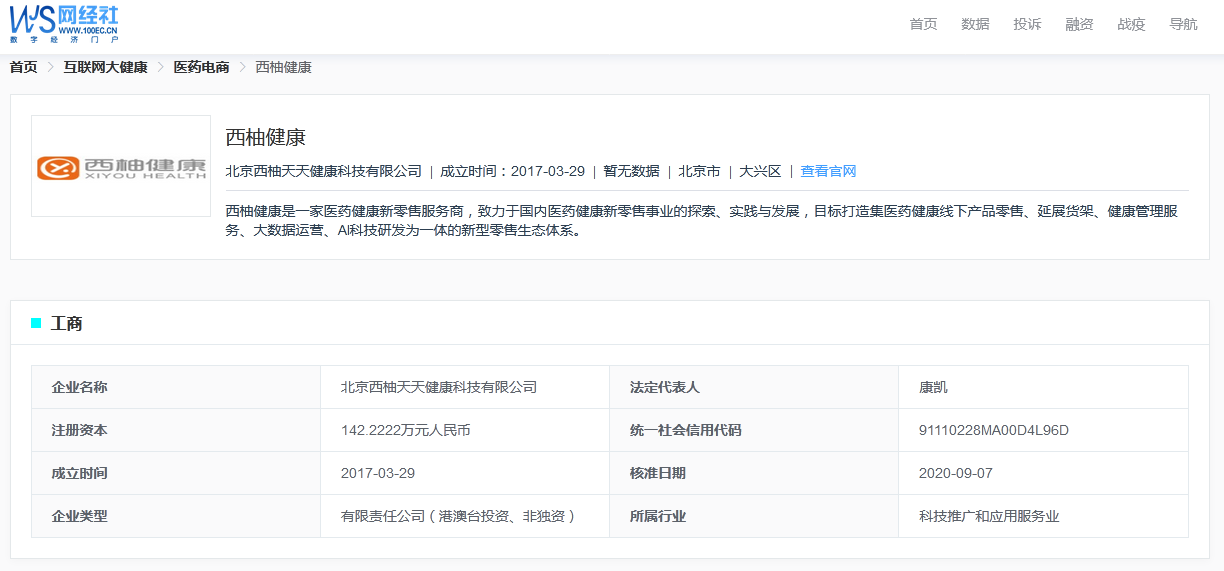
Task: Open the 战疫 navigation item
Action: [x=1131, y=24]
